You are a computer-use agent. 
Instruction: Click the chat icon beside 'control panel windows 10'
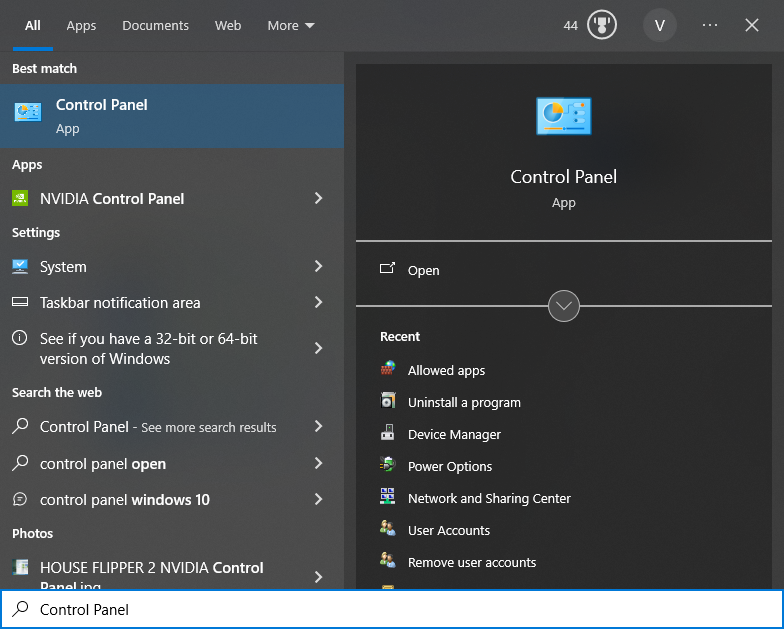[x=20, y=499]
